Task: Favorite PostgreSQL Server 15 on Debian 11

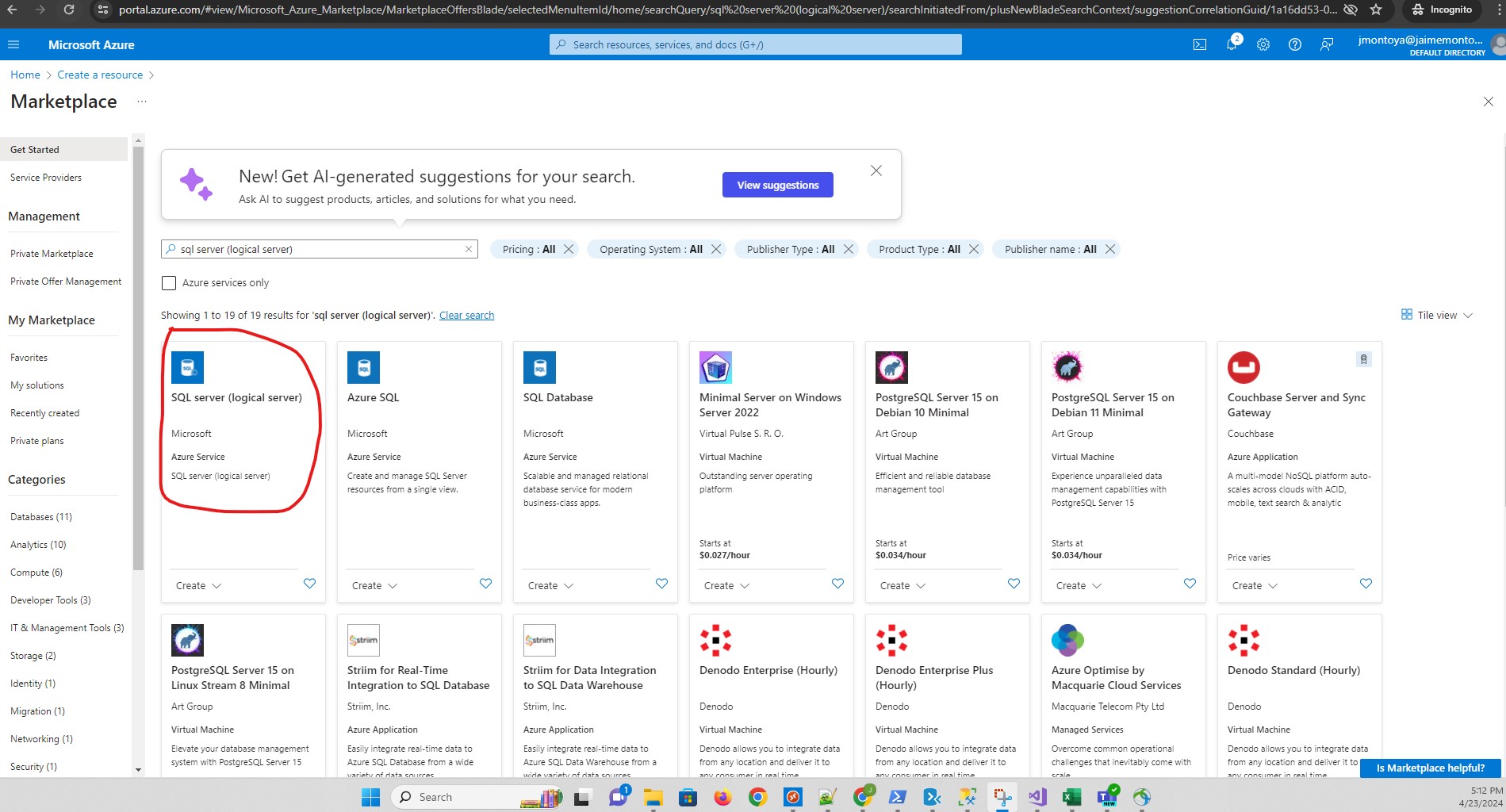Action: pyautogui.click(x=1190, y=584)
